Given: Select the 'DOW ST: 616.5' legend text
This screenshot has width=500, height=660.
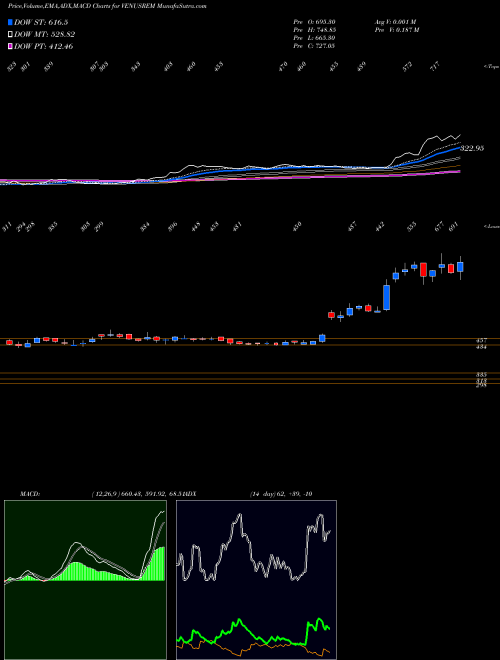Looking at the screenshot, I should [x=41, y=23].
